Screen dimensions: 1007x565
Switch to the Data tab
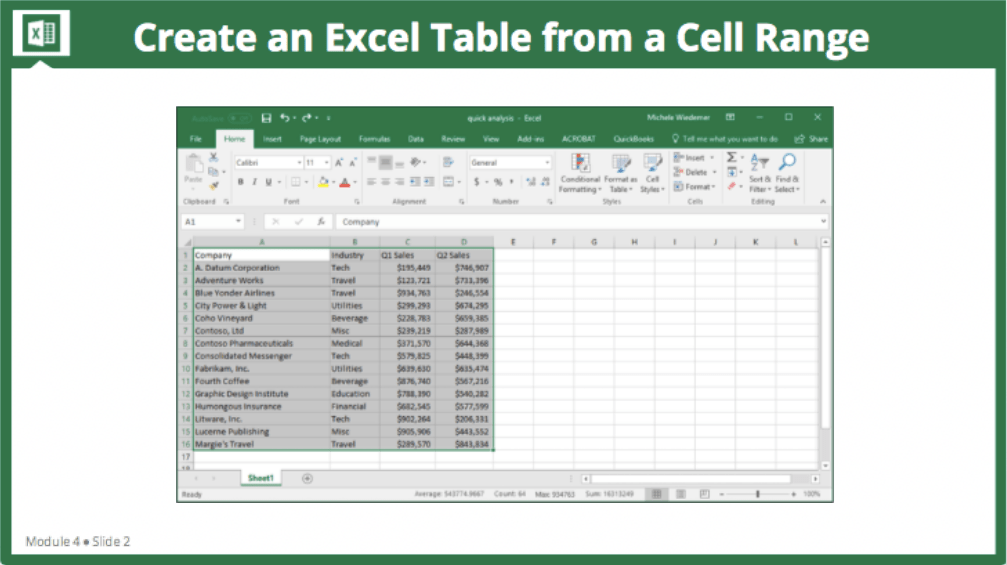click(x=416, y=139)
